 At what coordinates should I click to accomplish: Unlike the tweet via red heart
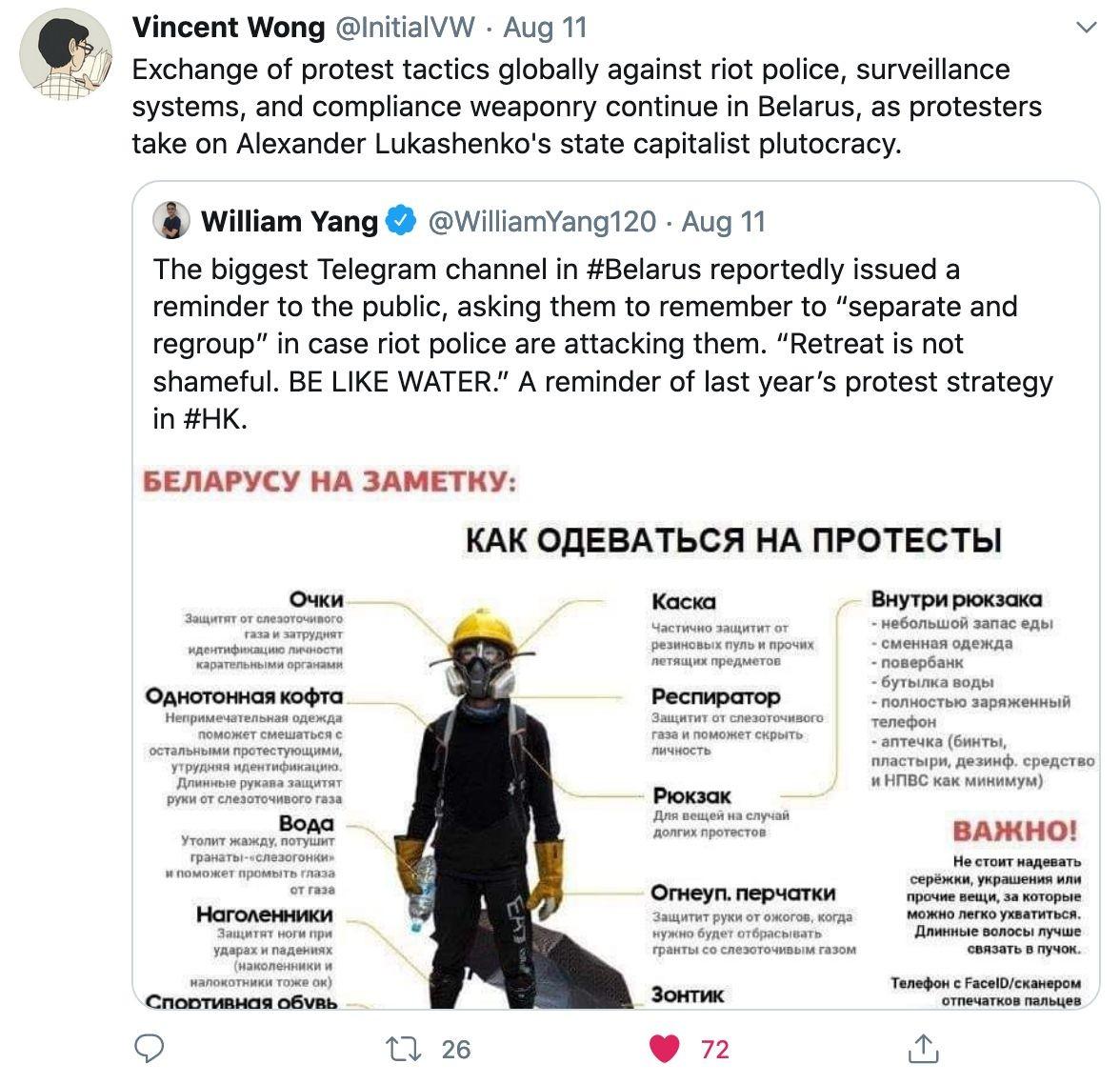665,1049
